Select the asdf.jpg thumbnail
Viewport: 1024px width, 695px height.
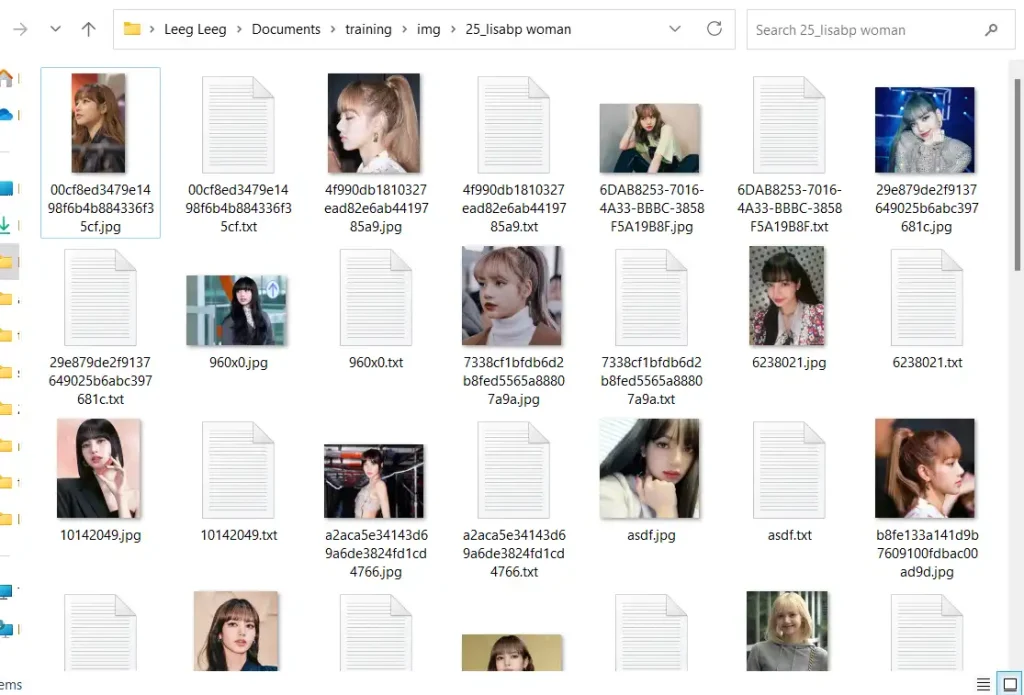point(650,468)
